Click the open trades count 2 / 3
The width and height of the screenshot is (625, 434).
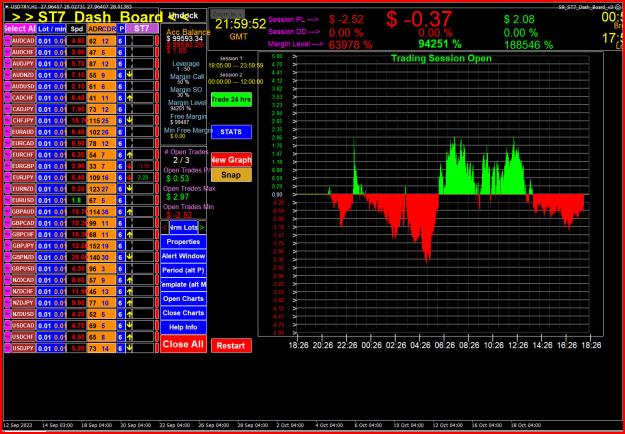[x=181, y=160]
